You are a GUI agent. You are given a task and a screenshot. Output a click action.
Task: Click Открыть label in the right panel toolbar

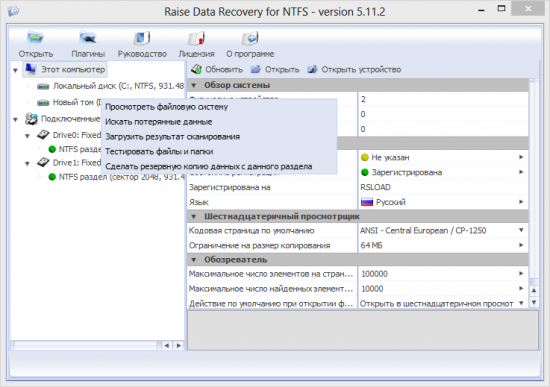pos(282,69)
